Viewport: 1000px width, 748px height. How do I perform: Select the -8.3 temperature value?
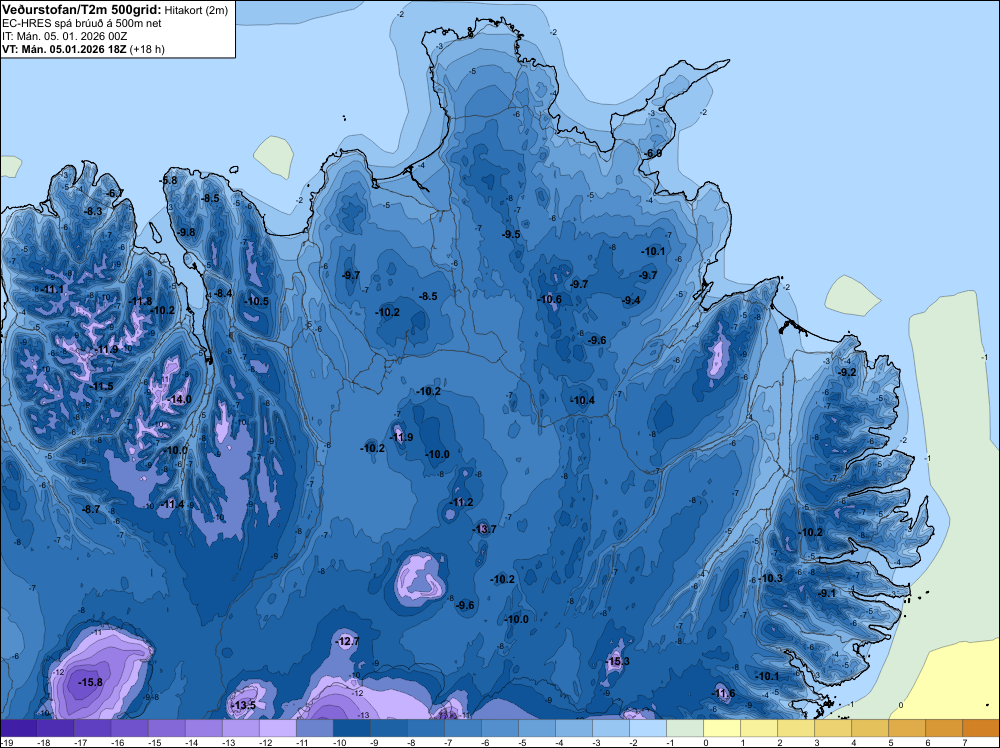tap(93, 211)
